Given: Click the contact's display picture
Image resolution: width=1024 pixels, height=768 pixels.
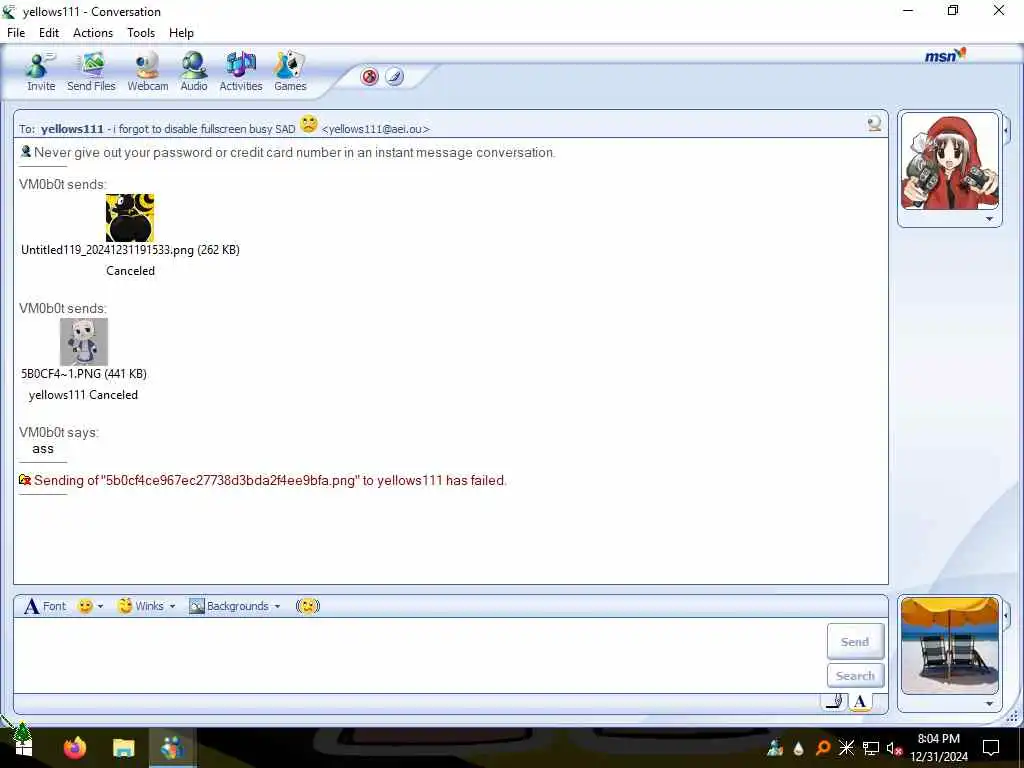Looking at the screenshot, I should [950, 161].
